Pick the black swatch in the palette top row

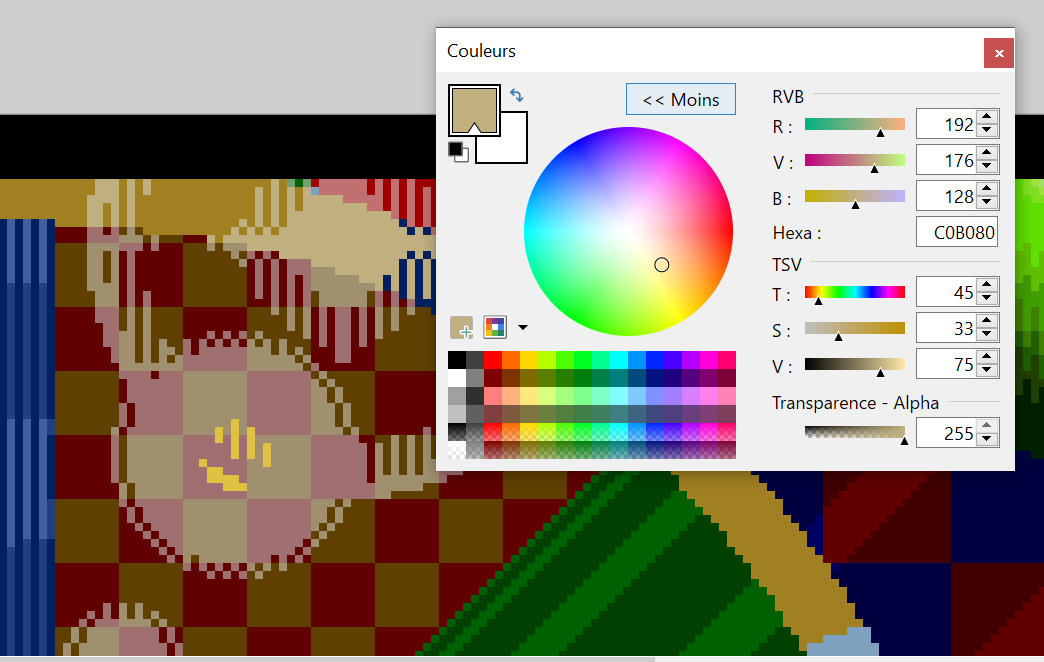457,360
